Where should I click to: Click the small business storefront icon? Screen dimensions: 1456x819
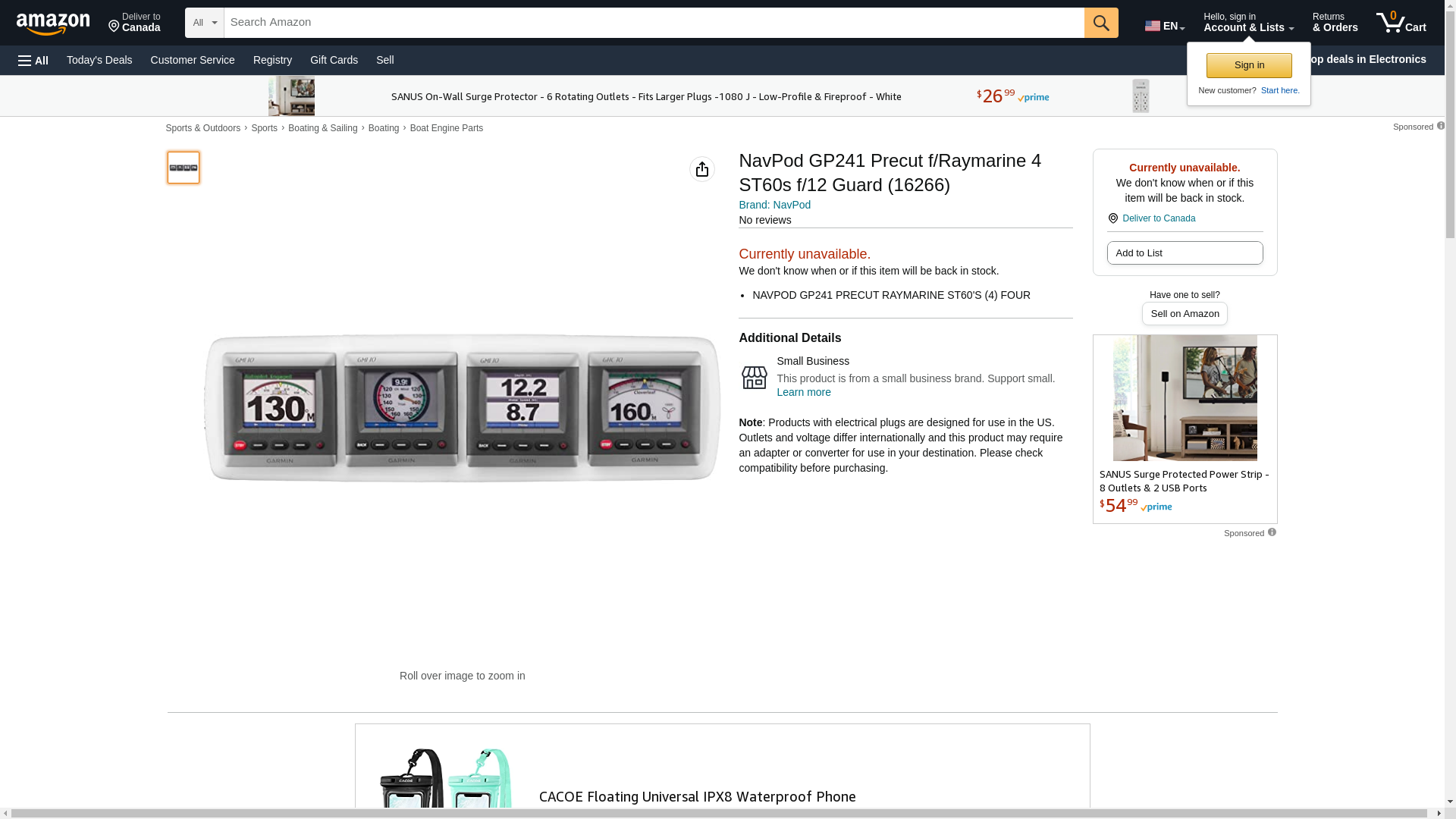tap(754, 377)
